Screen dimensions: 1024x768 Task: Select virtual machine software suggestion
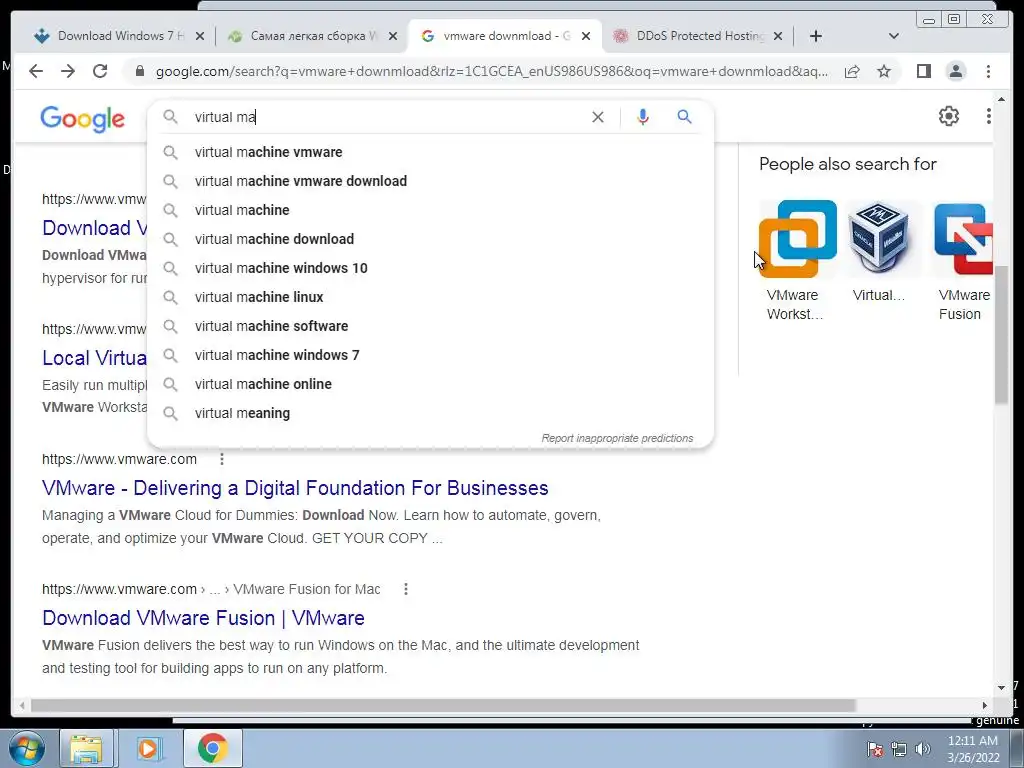pos(431,326)
